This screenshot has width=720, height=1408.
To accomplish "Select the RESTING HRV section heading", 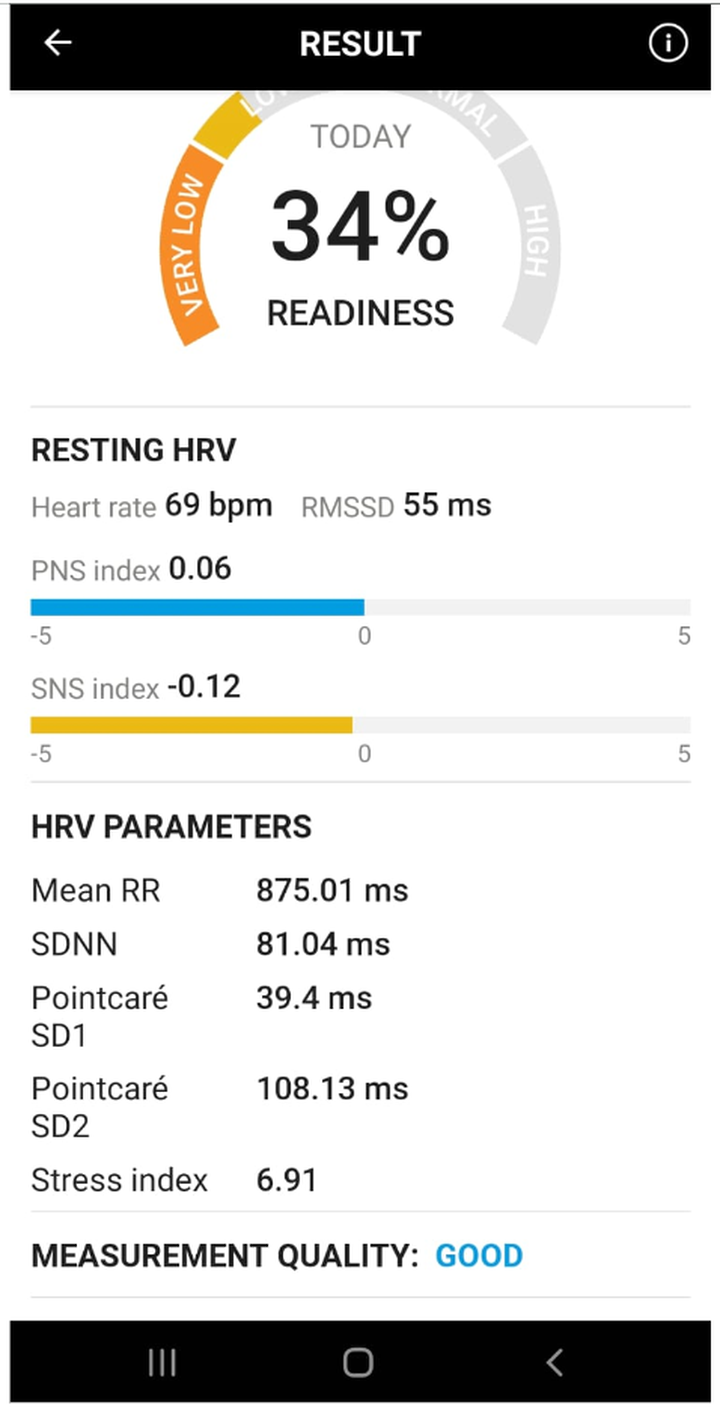I will point(134,450).
